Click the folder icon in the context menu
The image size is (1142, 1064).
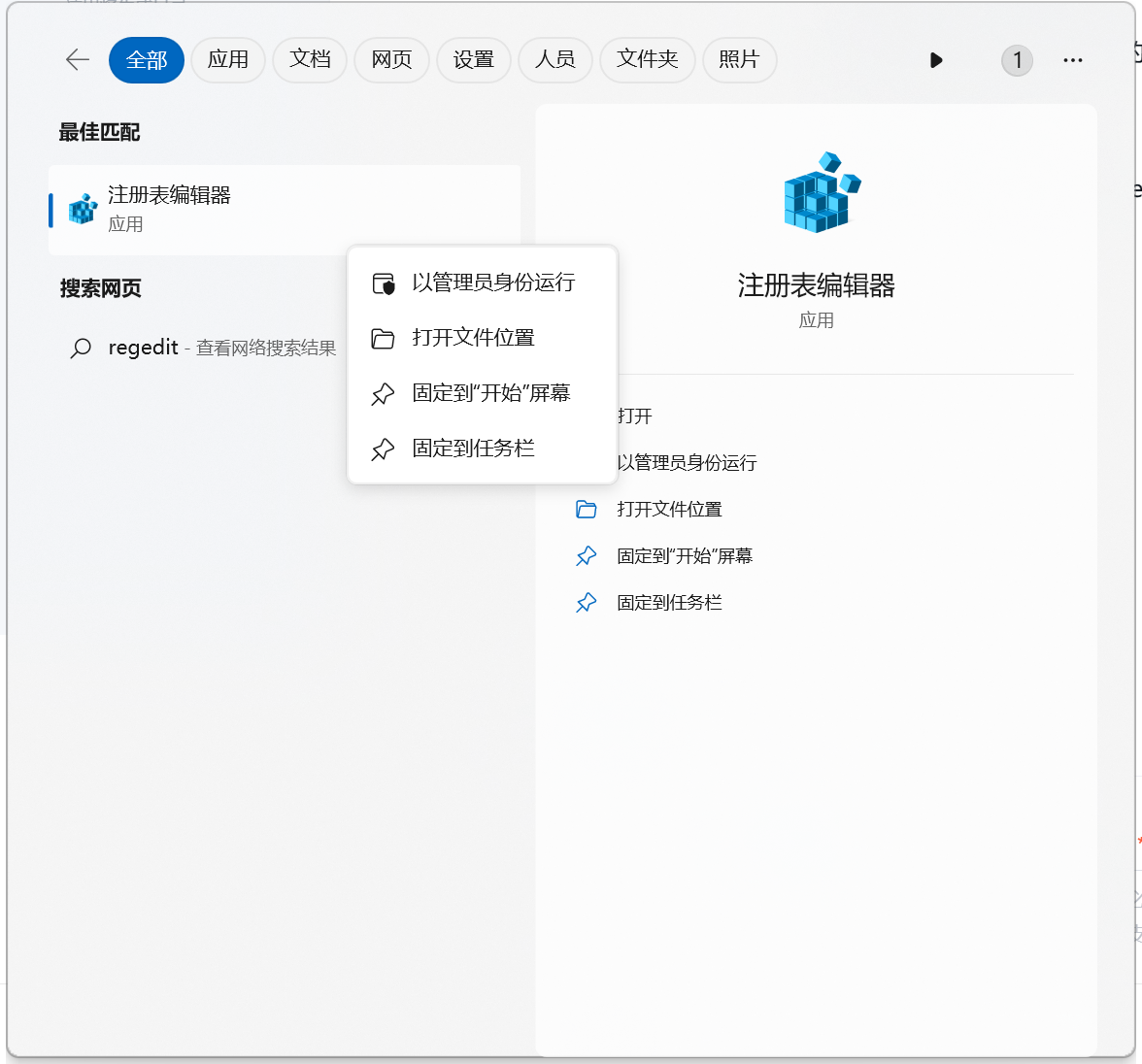click(383, 339)
